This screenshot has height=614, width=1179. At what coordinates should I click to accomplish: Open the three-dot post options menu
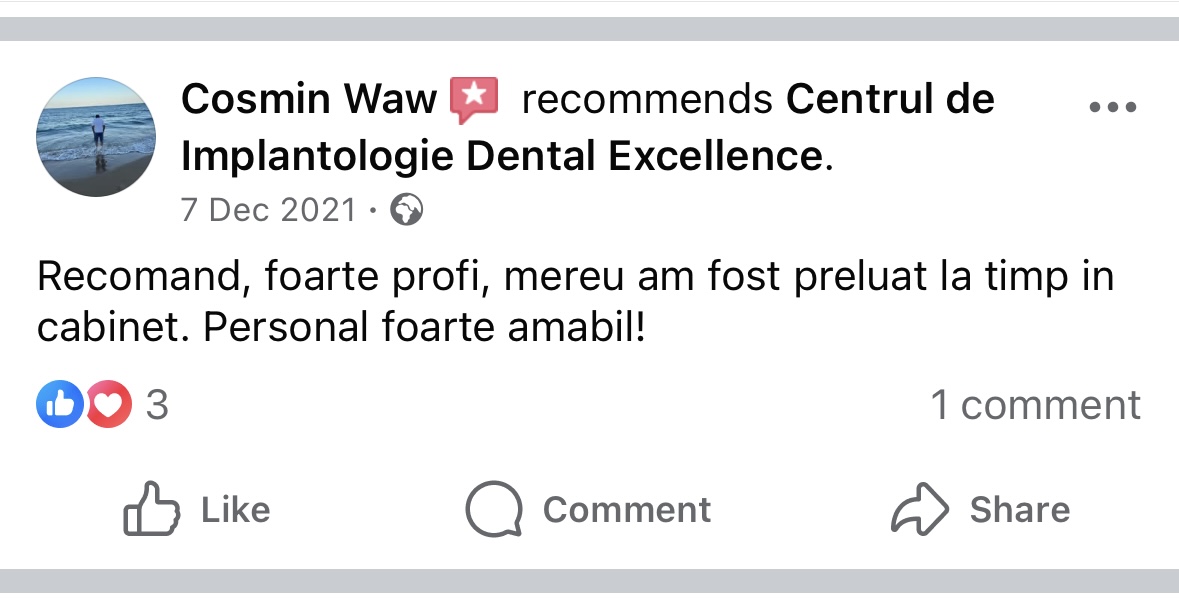click(1113, 107)
